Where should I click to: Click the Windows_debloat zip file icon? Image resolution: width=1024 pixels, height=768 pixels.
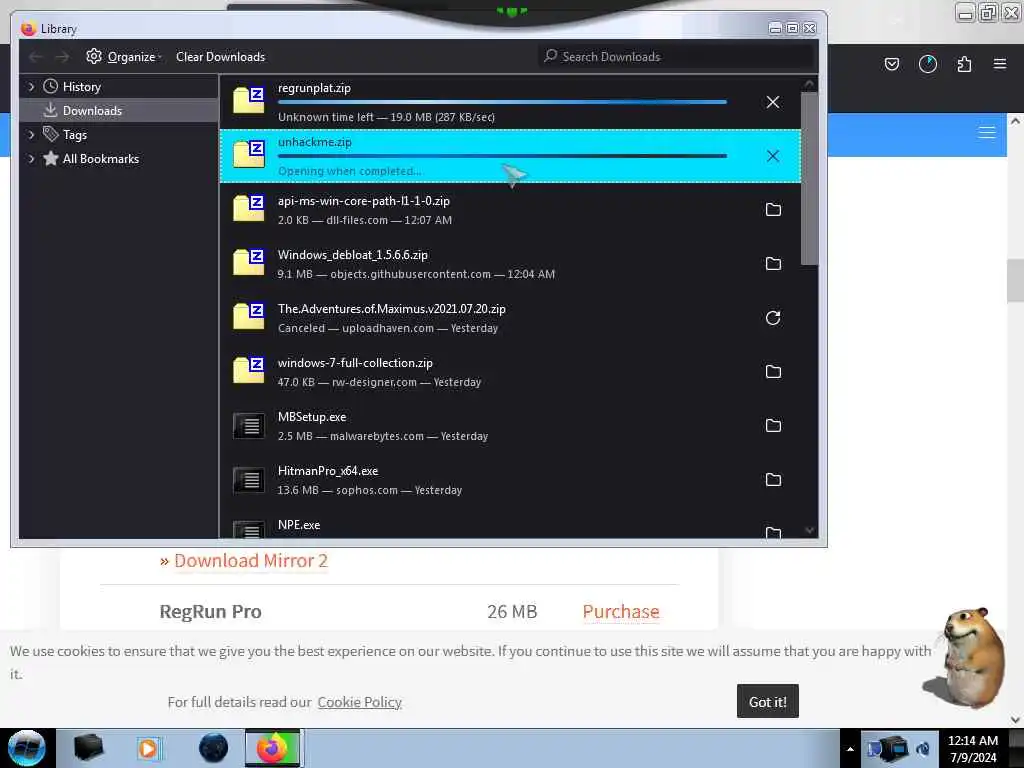[x=249, y=262]
